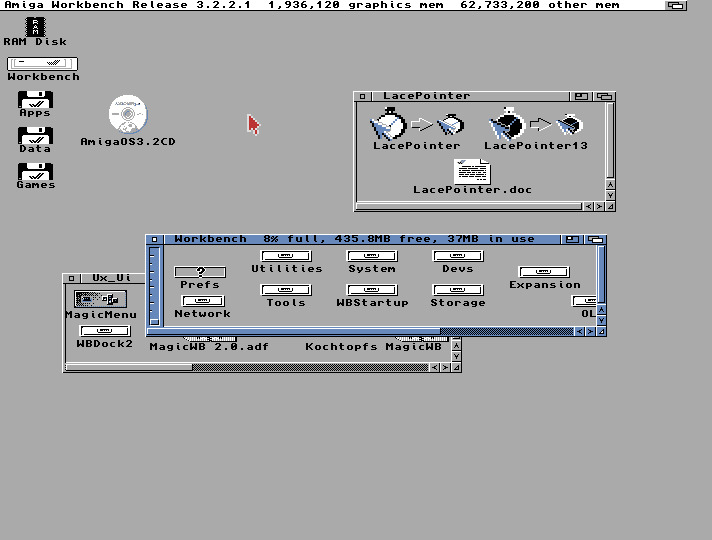Click the depth gadget of LacePointer window
This screenshot has height=540, width=712.
pyautogui.click(x=604, y=96)
